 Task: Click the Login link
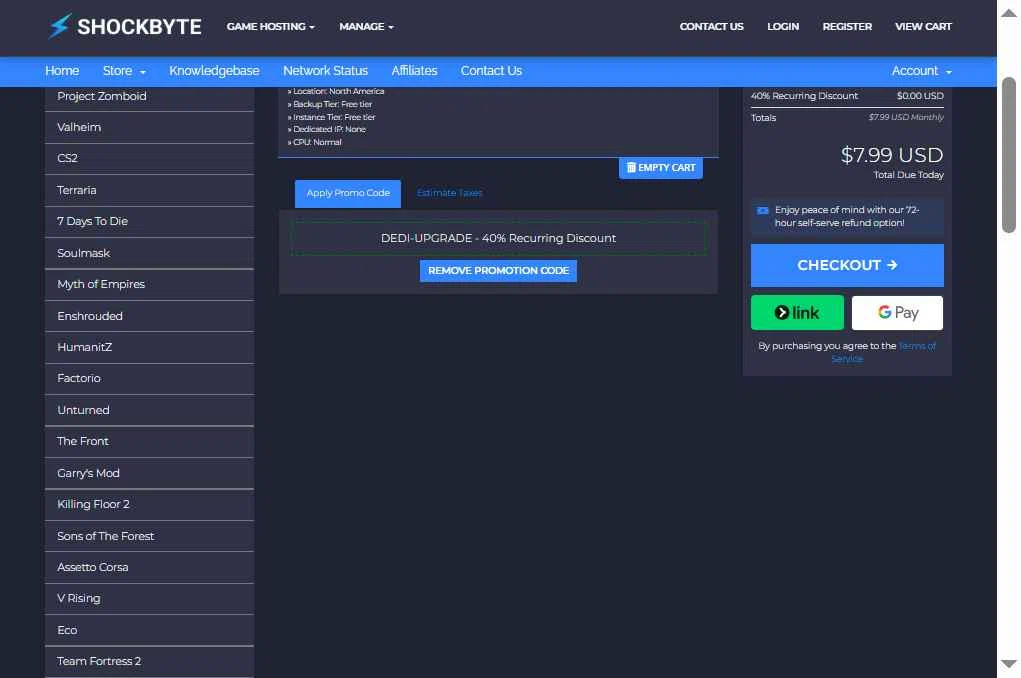pos(783,27)
